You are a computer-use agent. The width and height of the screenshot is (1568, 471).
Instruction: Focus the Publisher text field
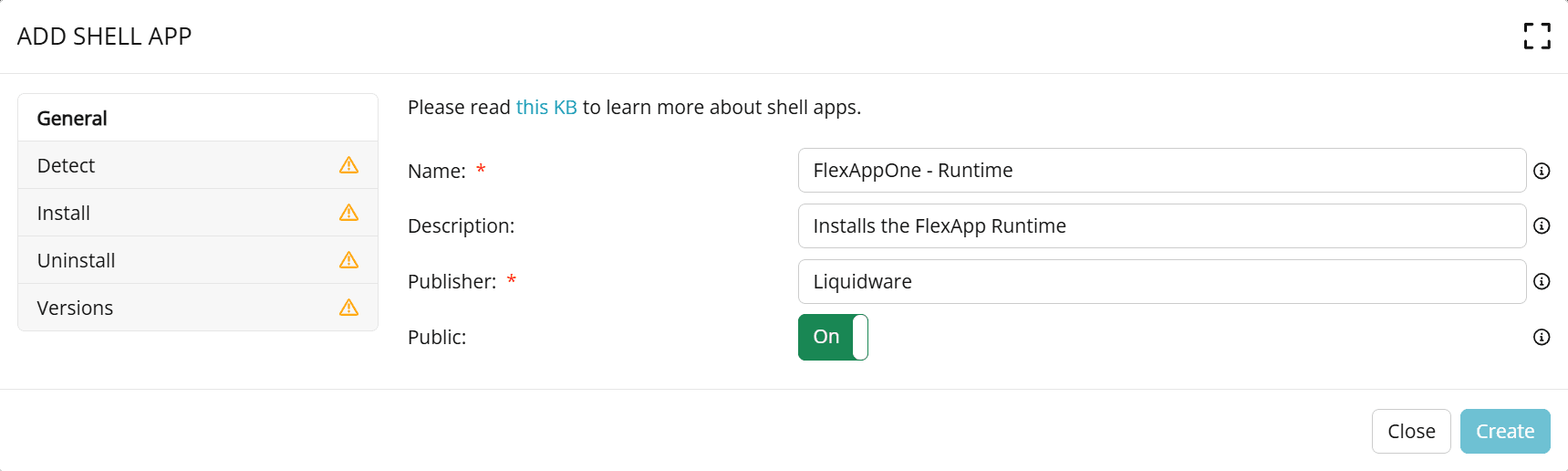tap(1161, 282)
